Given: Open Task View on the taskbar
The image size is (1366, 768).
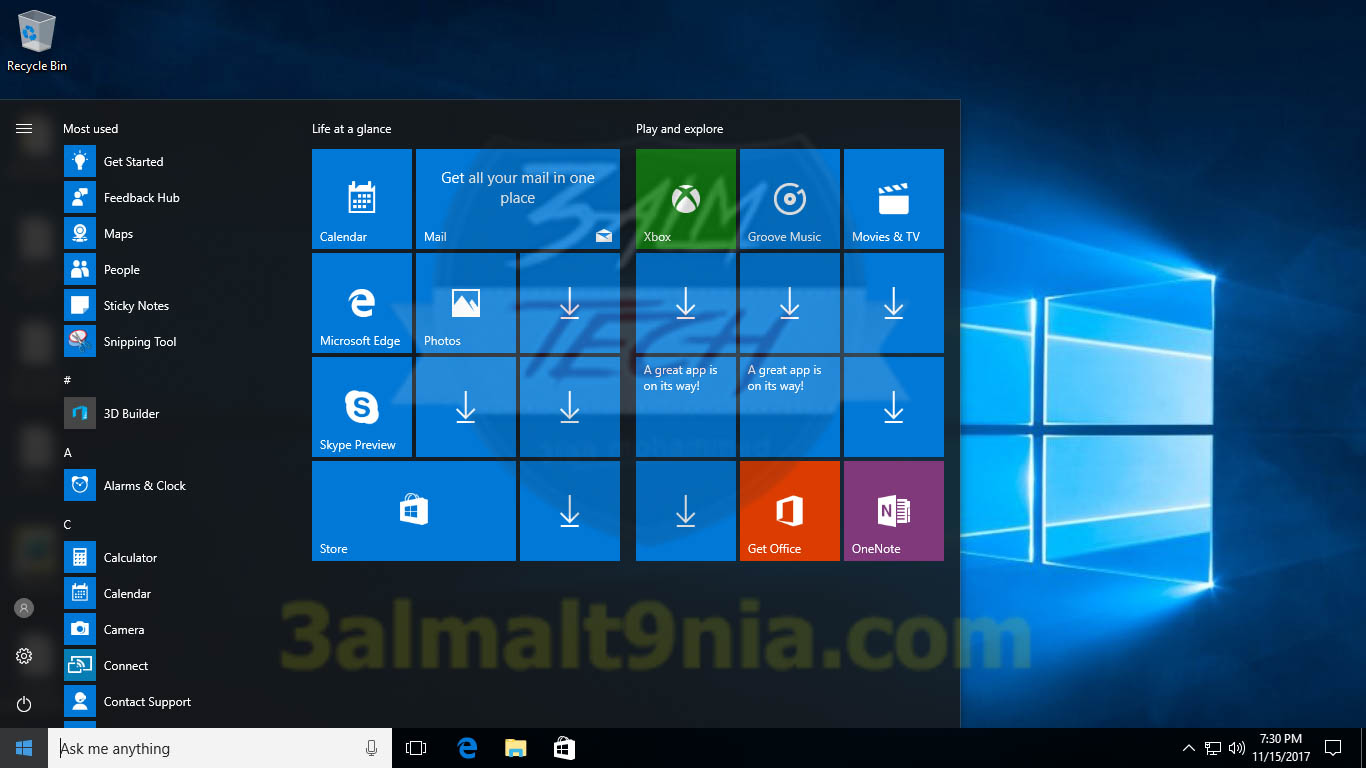Looking at the screenshot, I should pos(416,748).
